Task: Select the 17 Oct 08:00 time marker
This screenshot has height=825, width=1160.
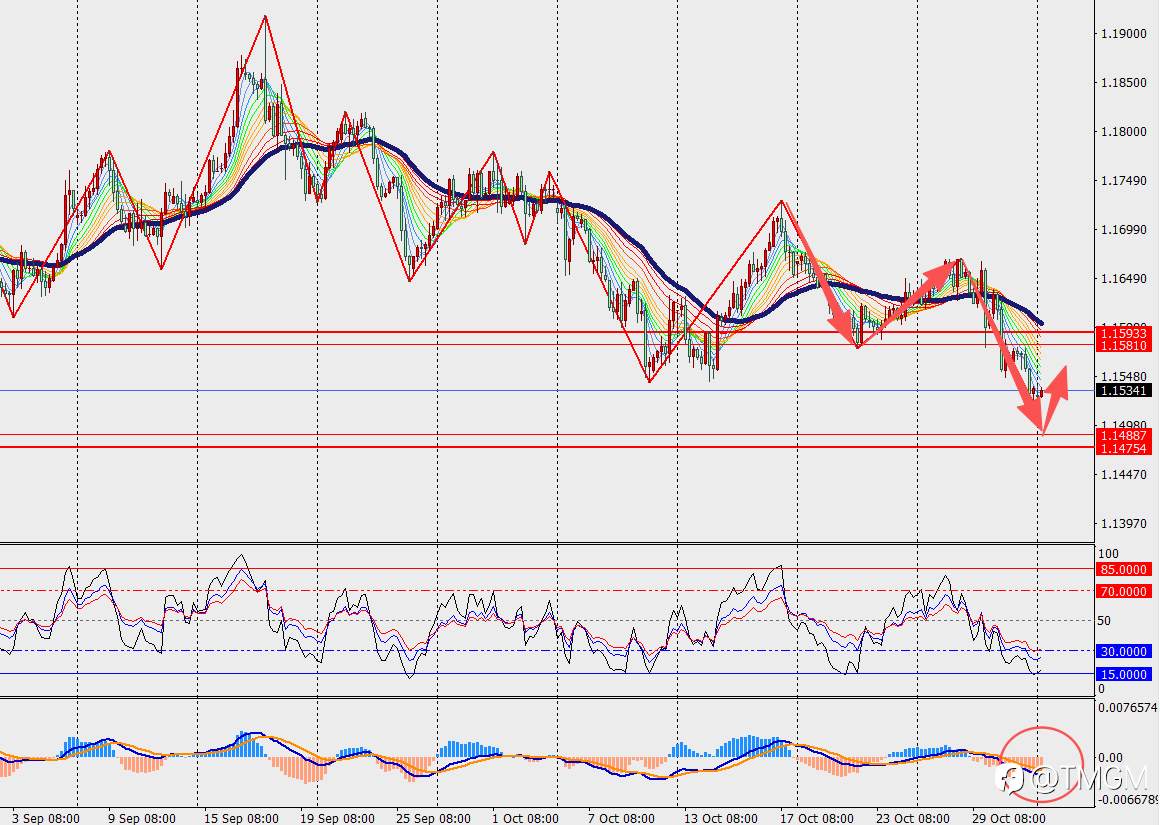Action: (x=817, y=818)
